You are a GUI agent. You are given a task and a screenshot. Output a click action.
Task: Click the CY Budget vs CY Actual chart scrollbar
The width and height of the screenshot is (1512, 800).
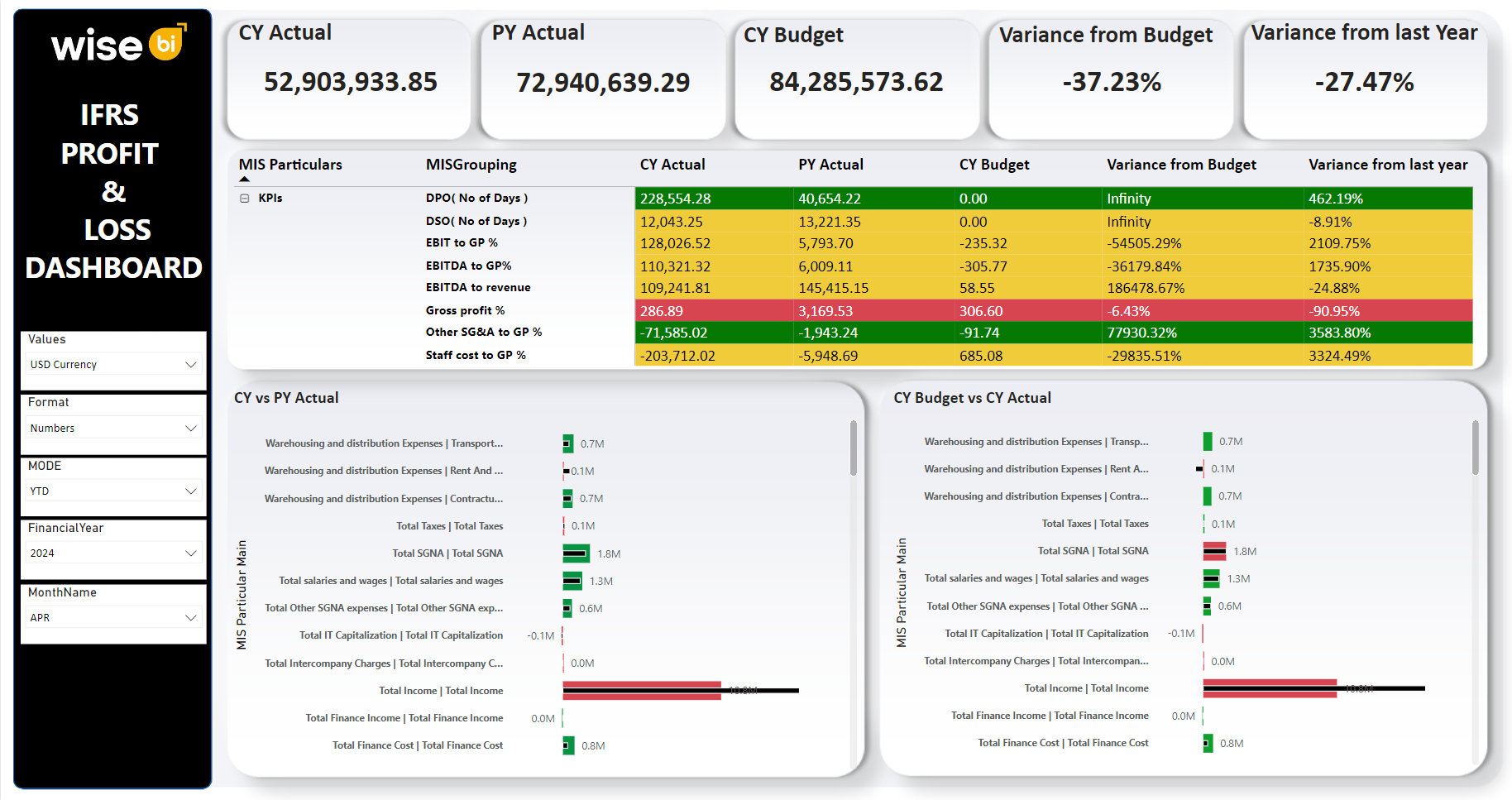click(x=1475, y=448)
